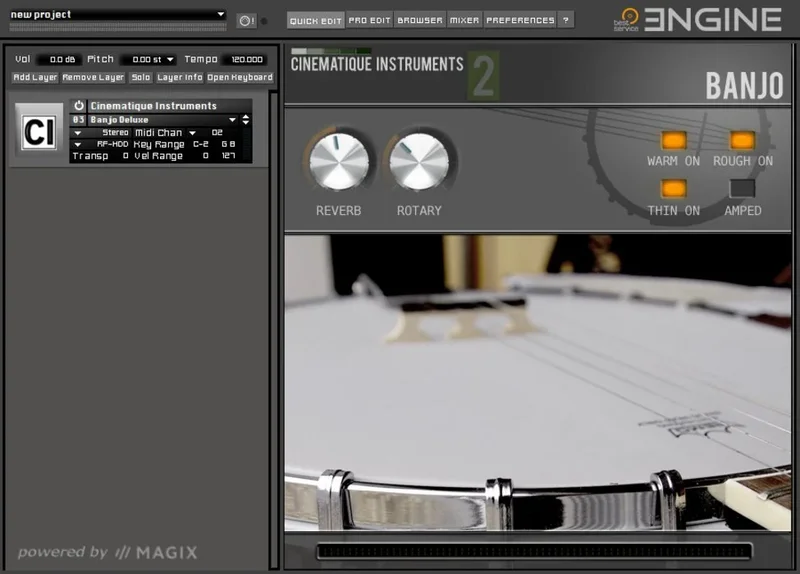Screen dimensions: 800x574
Task: Click the Best Service Engine logo
Action: [x=697, y=20]
